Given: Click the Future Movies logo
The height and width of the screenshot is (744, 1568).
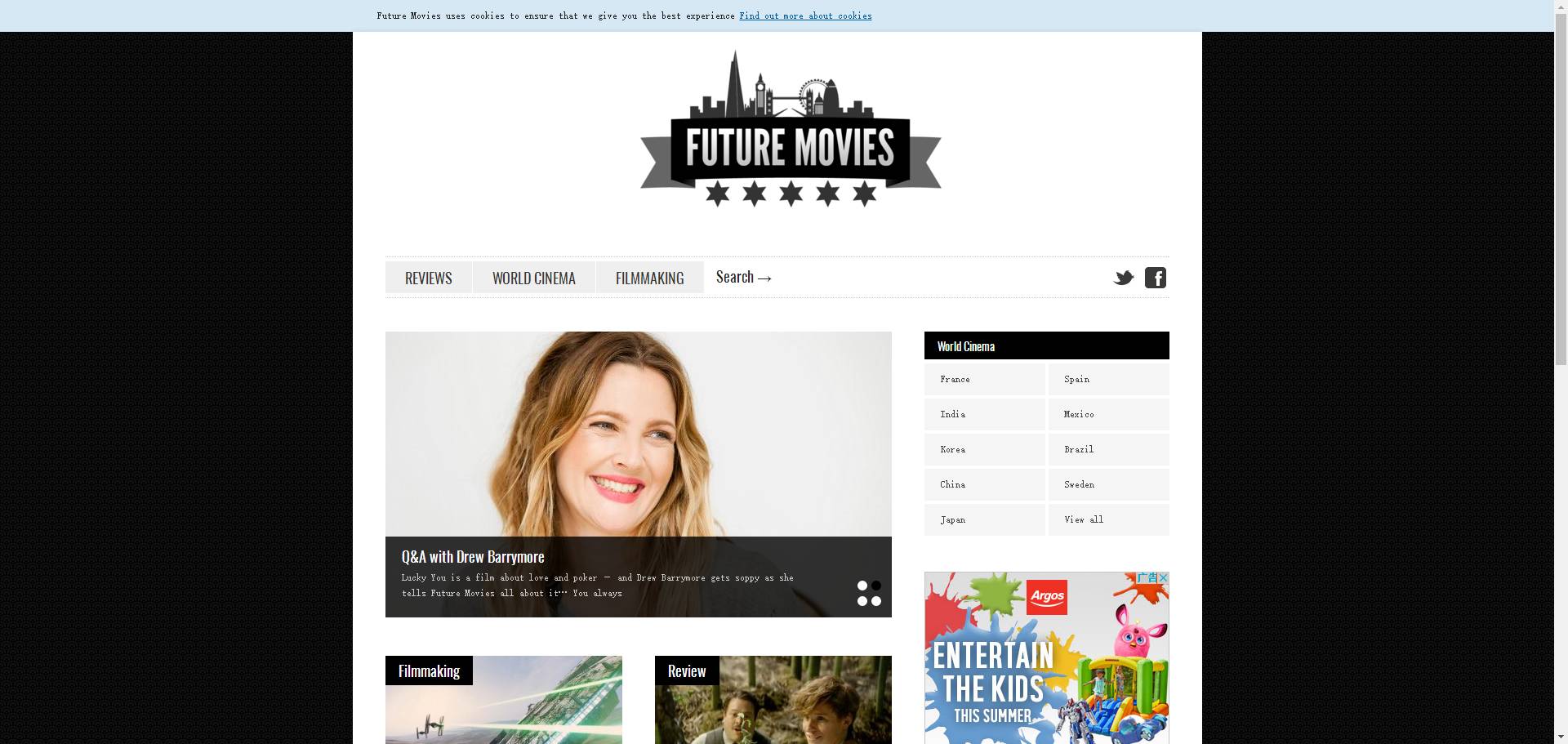Looking at the screenshot, I should (x=790, y=131).
